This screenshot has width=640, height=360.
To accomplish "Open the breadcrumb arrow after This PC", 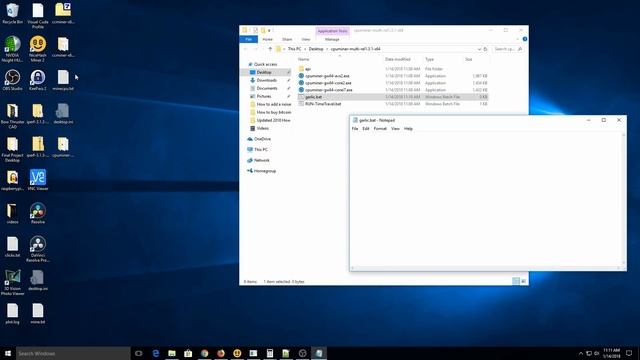I will click(x=305, y=49).
